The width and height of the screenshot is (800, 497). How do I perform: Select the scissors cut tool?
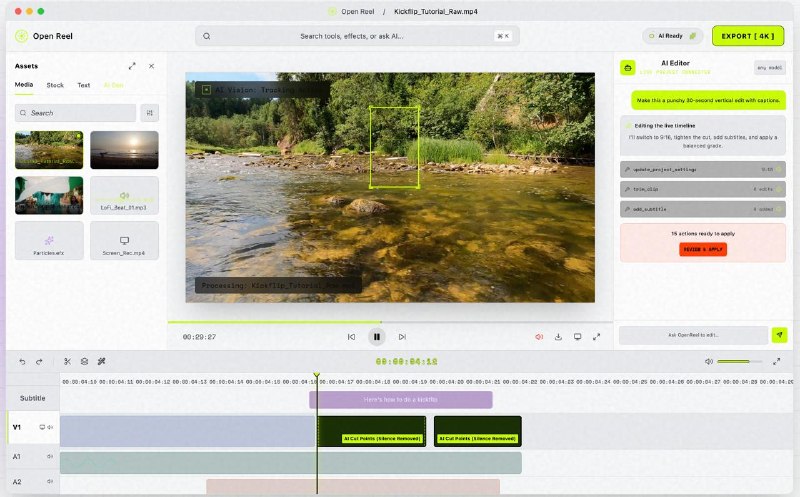tap(67, 361)
